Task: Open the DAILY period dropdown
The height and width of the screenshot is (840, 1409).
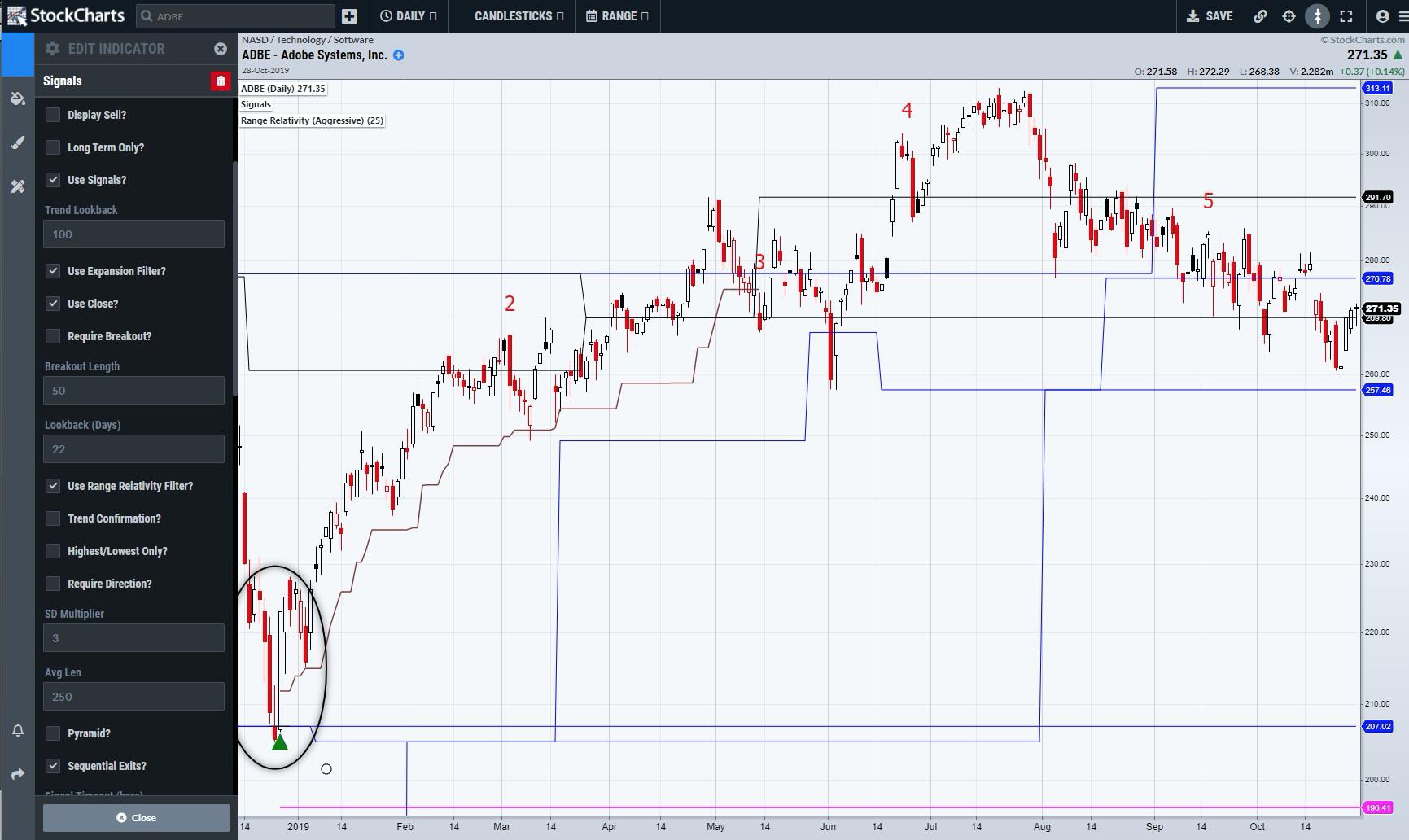Action: pyautogui.click(x=408, y=16)
